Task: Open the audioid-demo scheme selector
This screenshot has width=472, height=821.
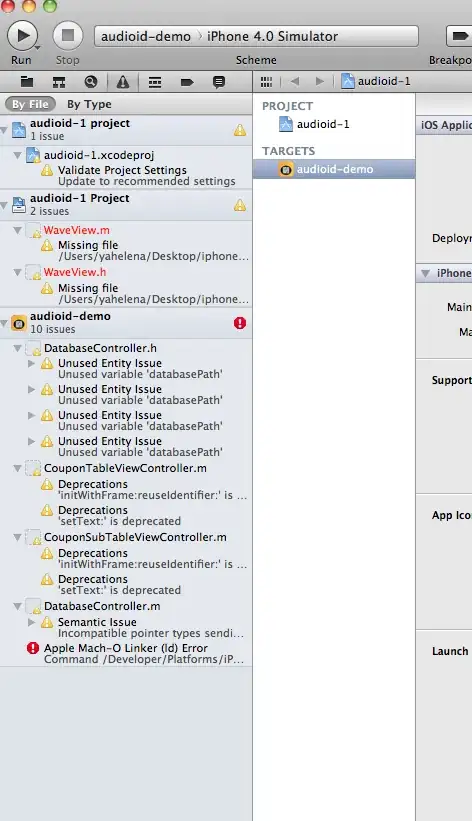Action: tap(146, 36)
